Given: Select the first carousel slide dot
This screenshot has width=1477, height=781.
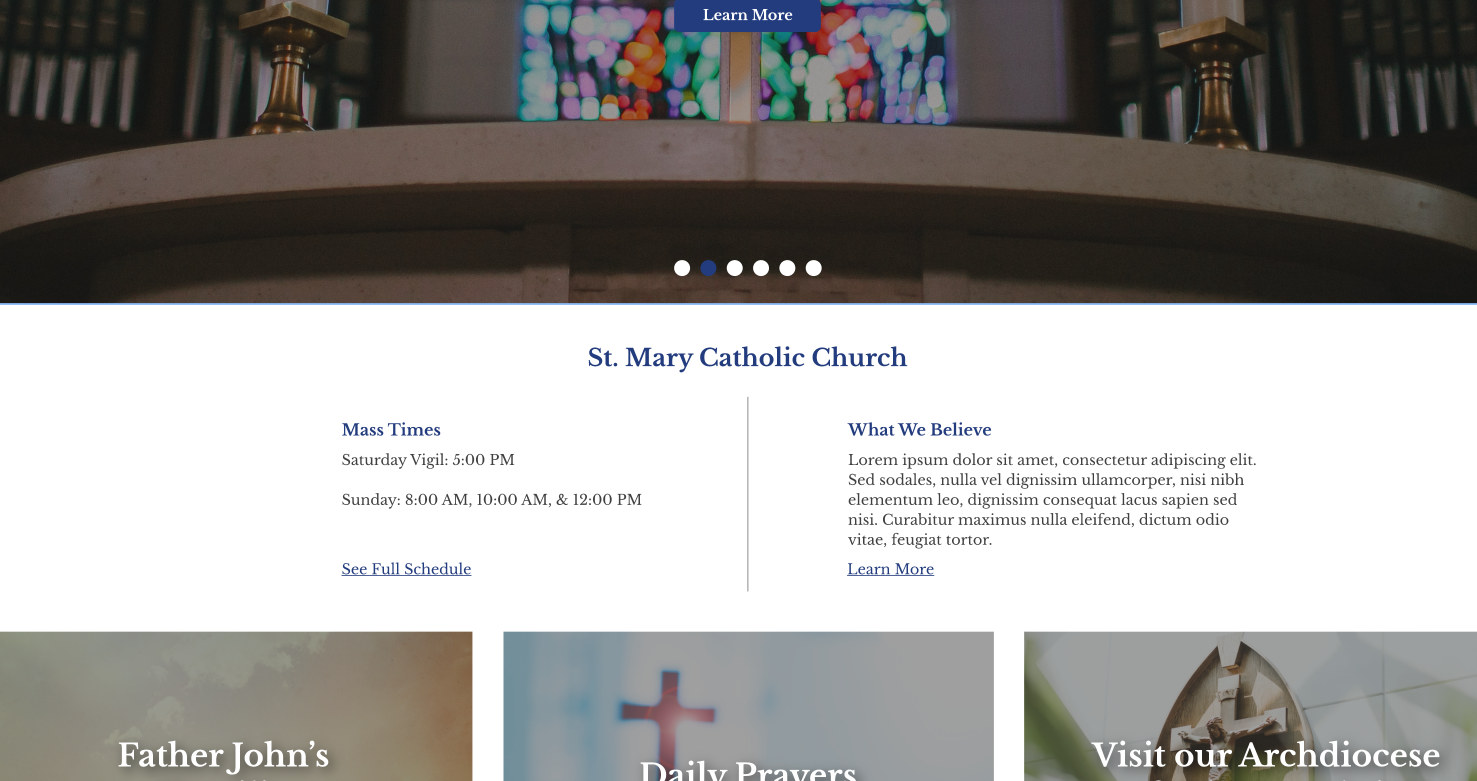Looking at the screenshot, I should pos(682,268).
